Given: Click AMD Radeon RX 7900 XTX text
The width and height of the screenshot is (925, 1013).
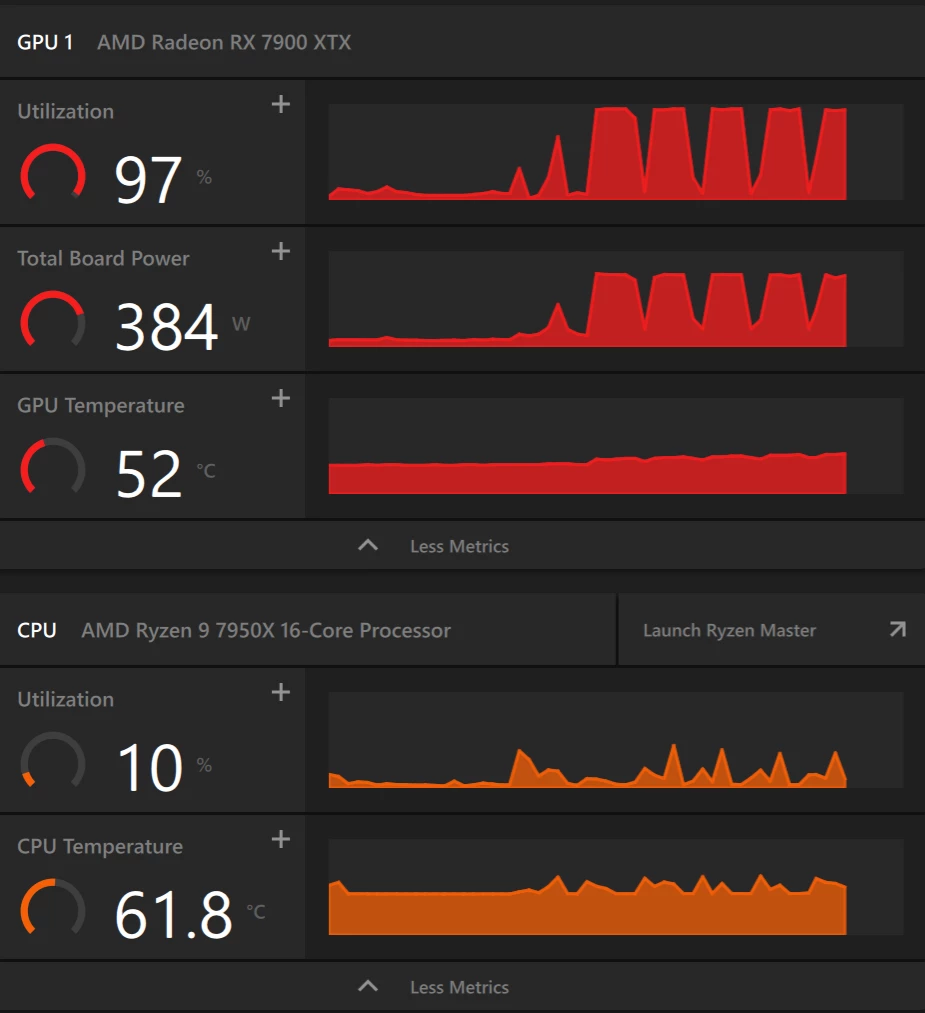Looking at the screenshot, I should 224,43.
